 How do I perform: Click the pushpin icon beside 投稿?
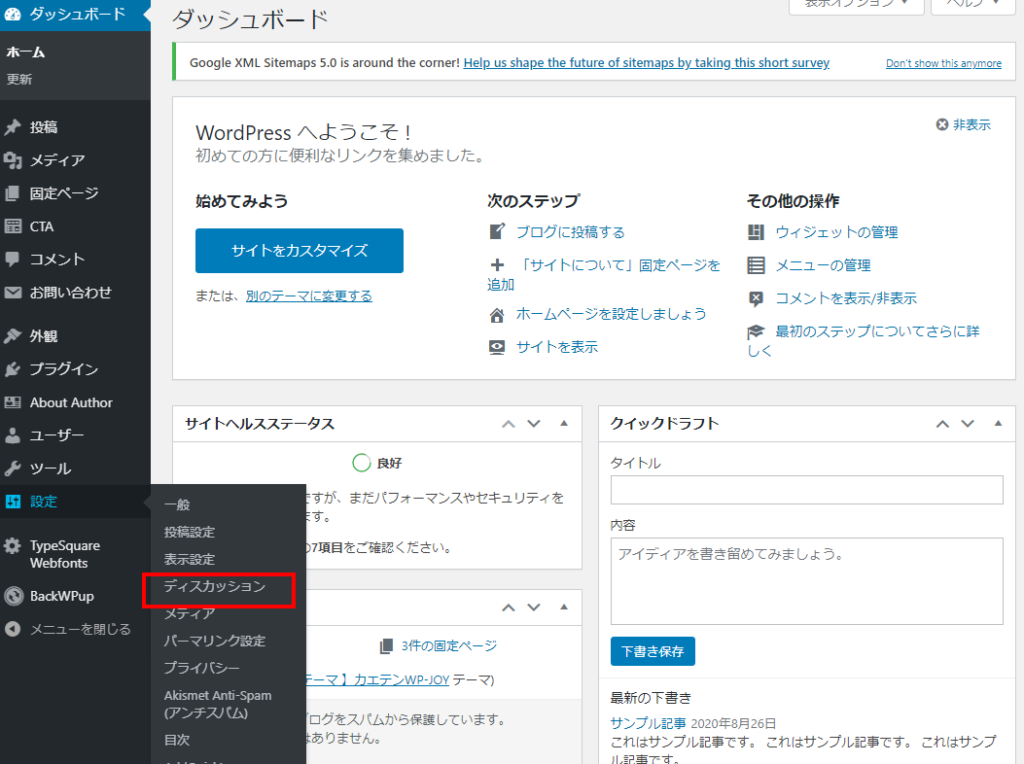pos(12,127)
